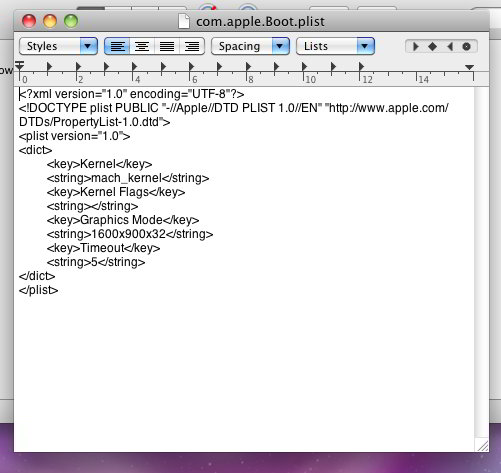
Task: Click the tab stop at ruler mark 12
Action: coord(361,67)
